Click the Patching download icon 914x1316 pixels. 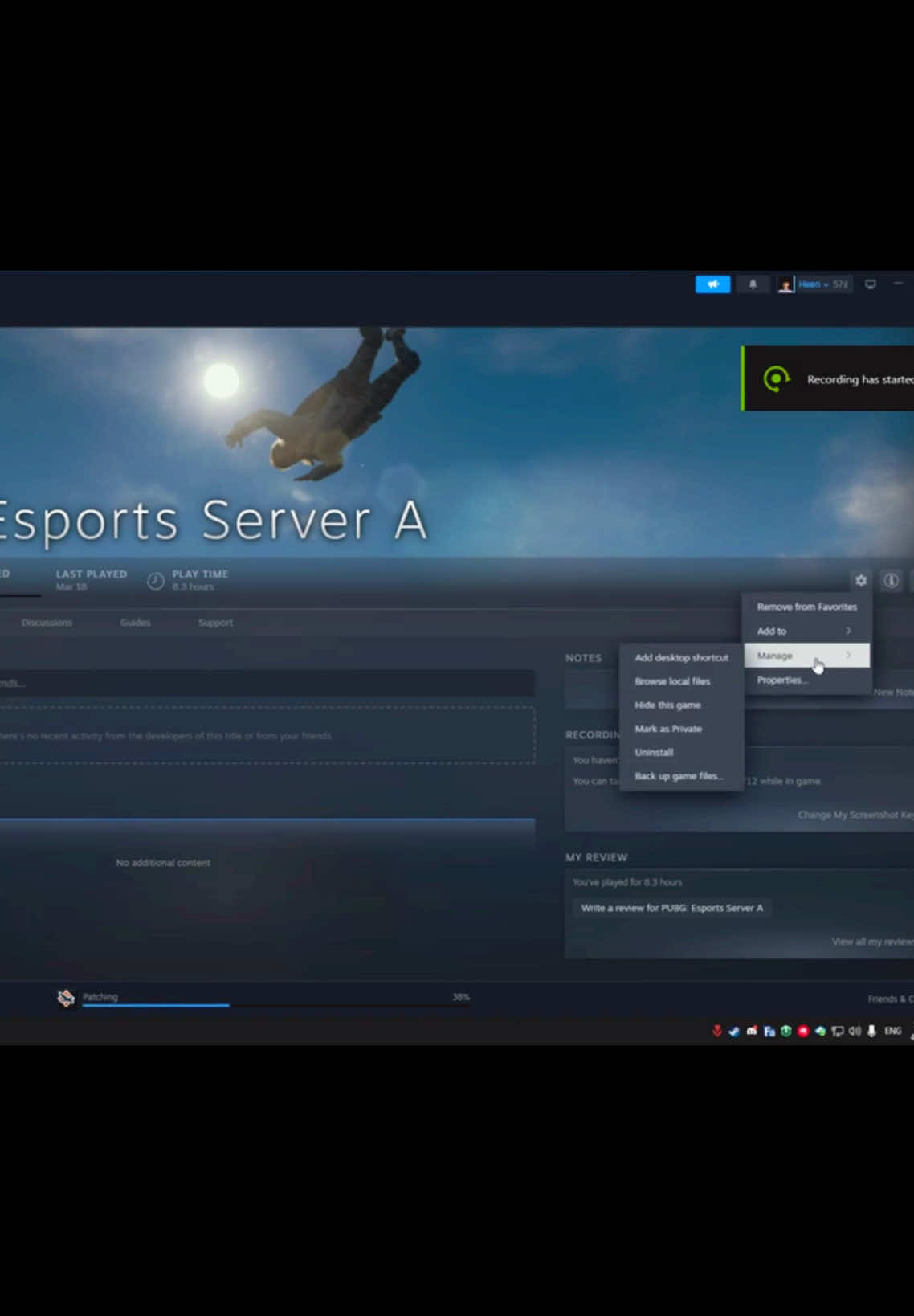click(66, 998)
